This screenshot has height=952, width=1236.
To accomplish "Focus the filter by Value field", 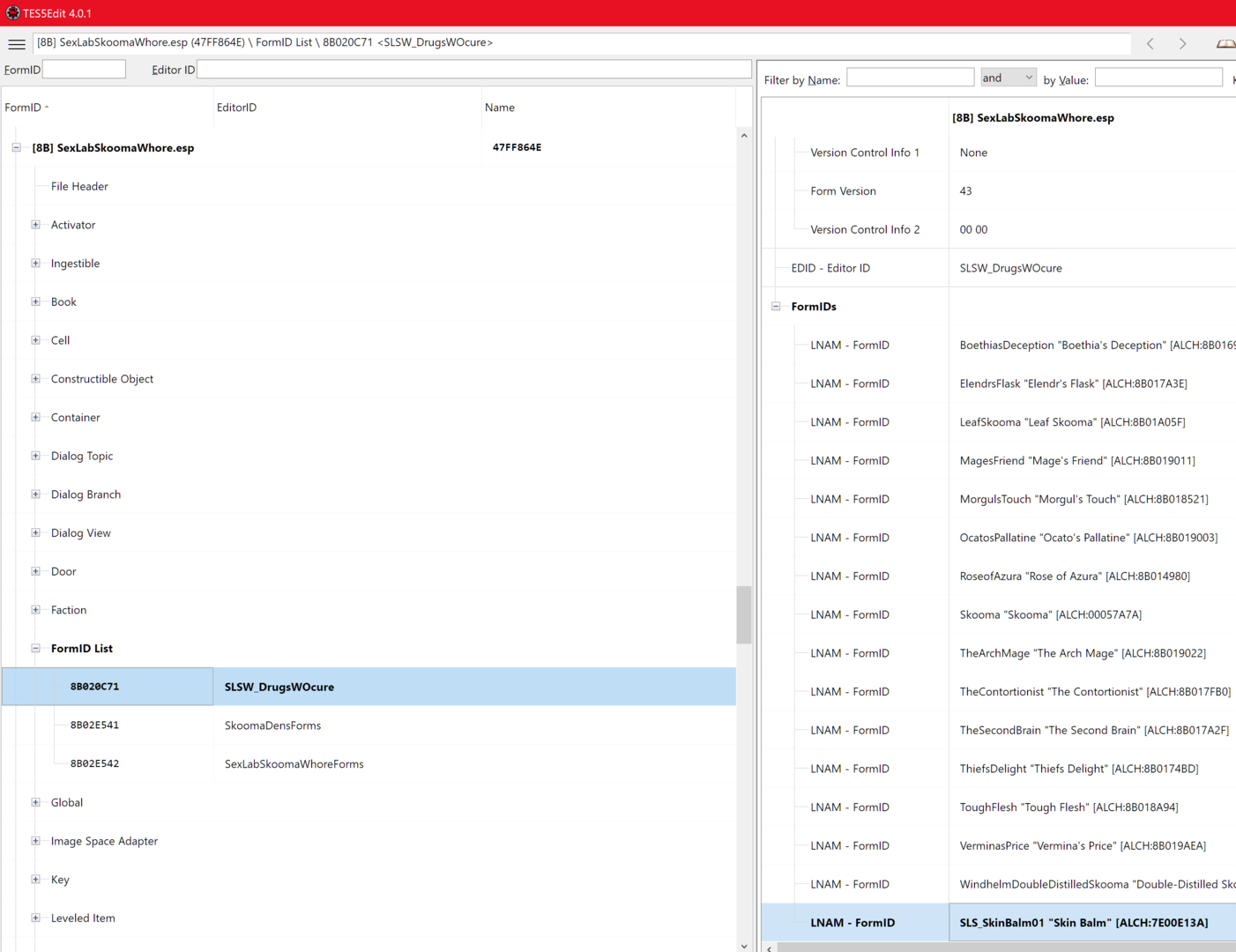I will point(1158,78).
